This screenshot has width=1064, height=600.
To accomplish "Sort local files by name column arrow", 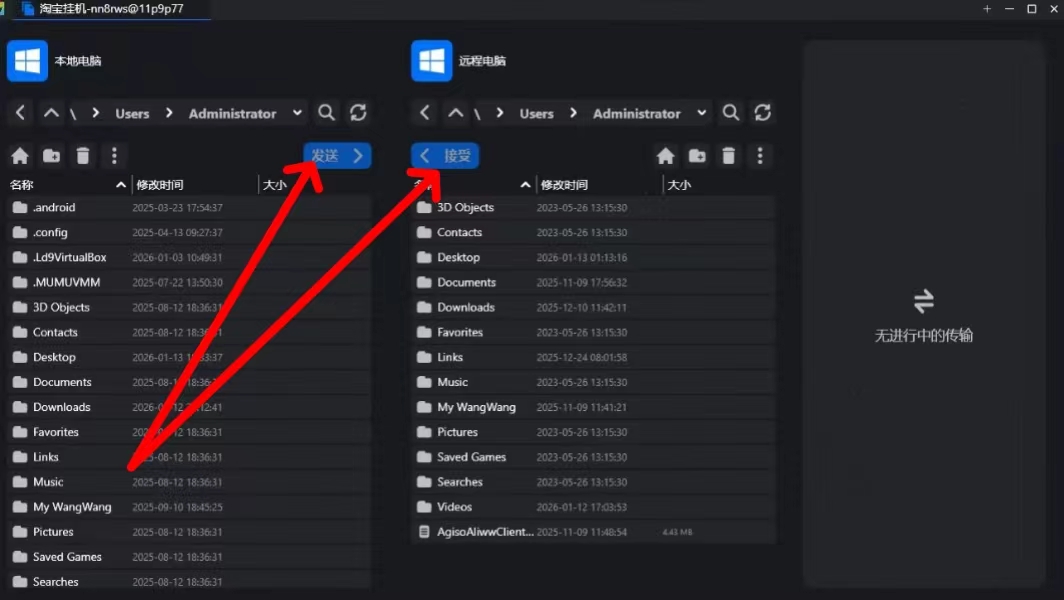I will tap(121, 185).
